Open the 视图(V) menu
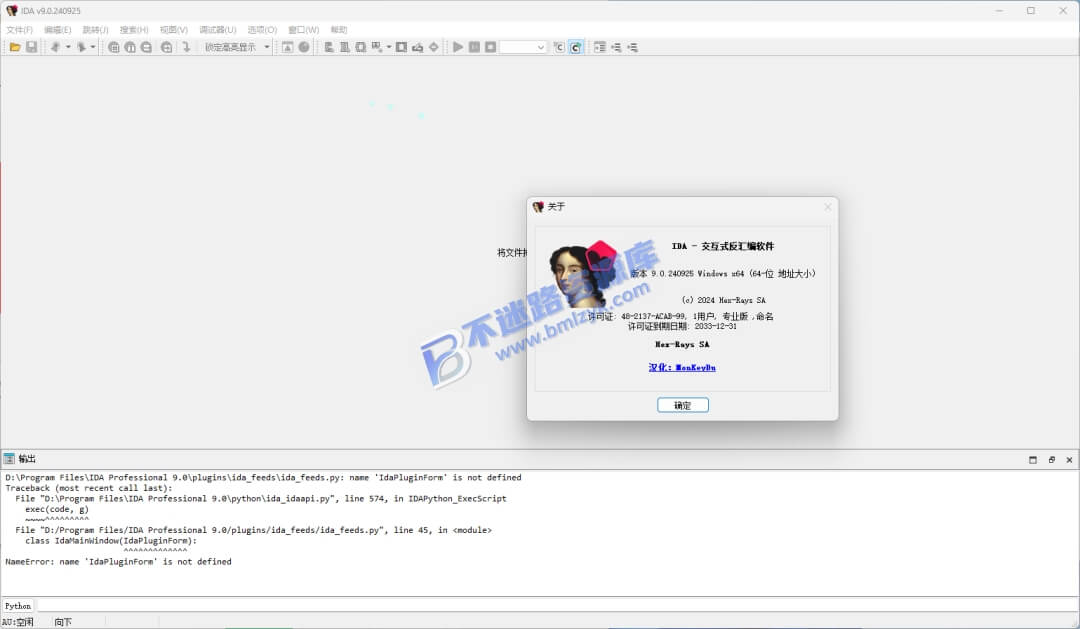This screenshot has height=629, width=1080. tap(174, 30)
